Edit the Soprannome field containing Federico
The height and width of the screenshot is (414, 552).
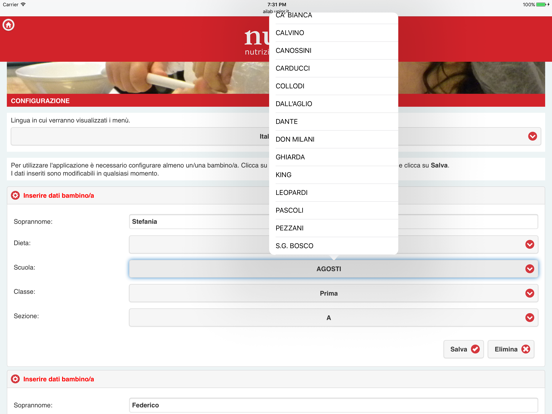click(x=333, y=405)
